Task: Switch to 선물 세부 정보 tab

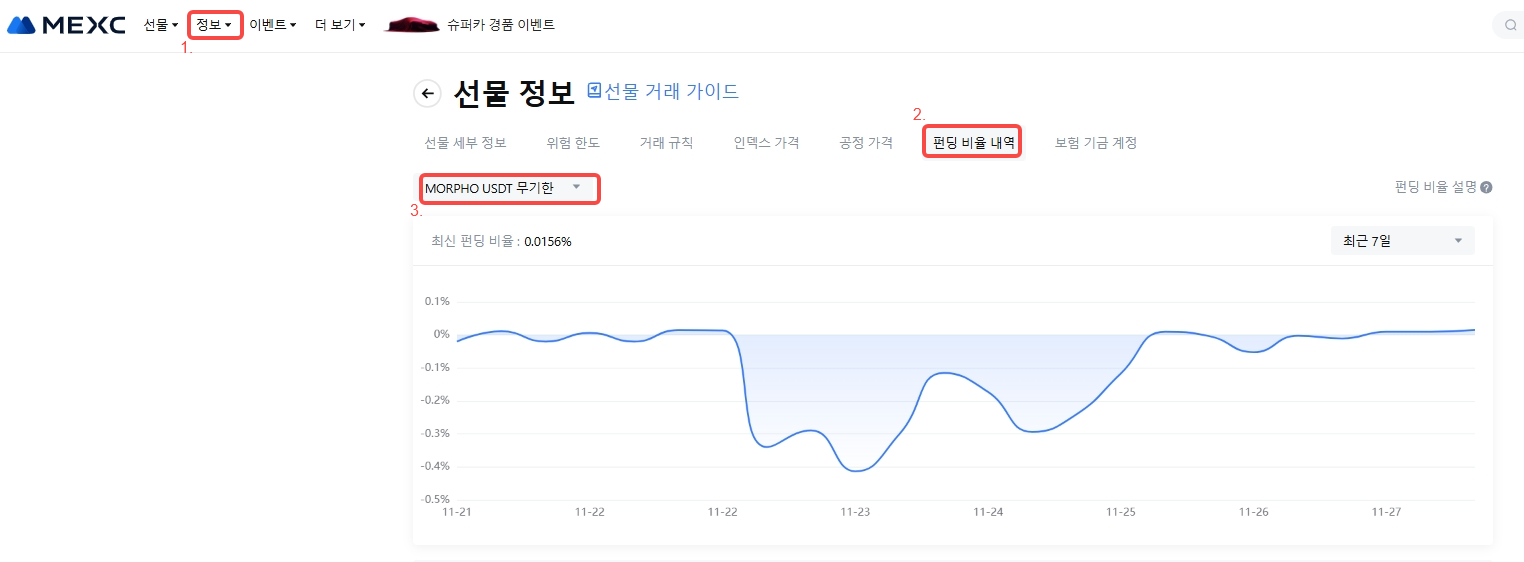Action: (x=465, y=143)
